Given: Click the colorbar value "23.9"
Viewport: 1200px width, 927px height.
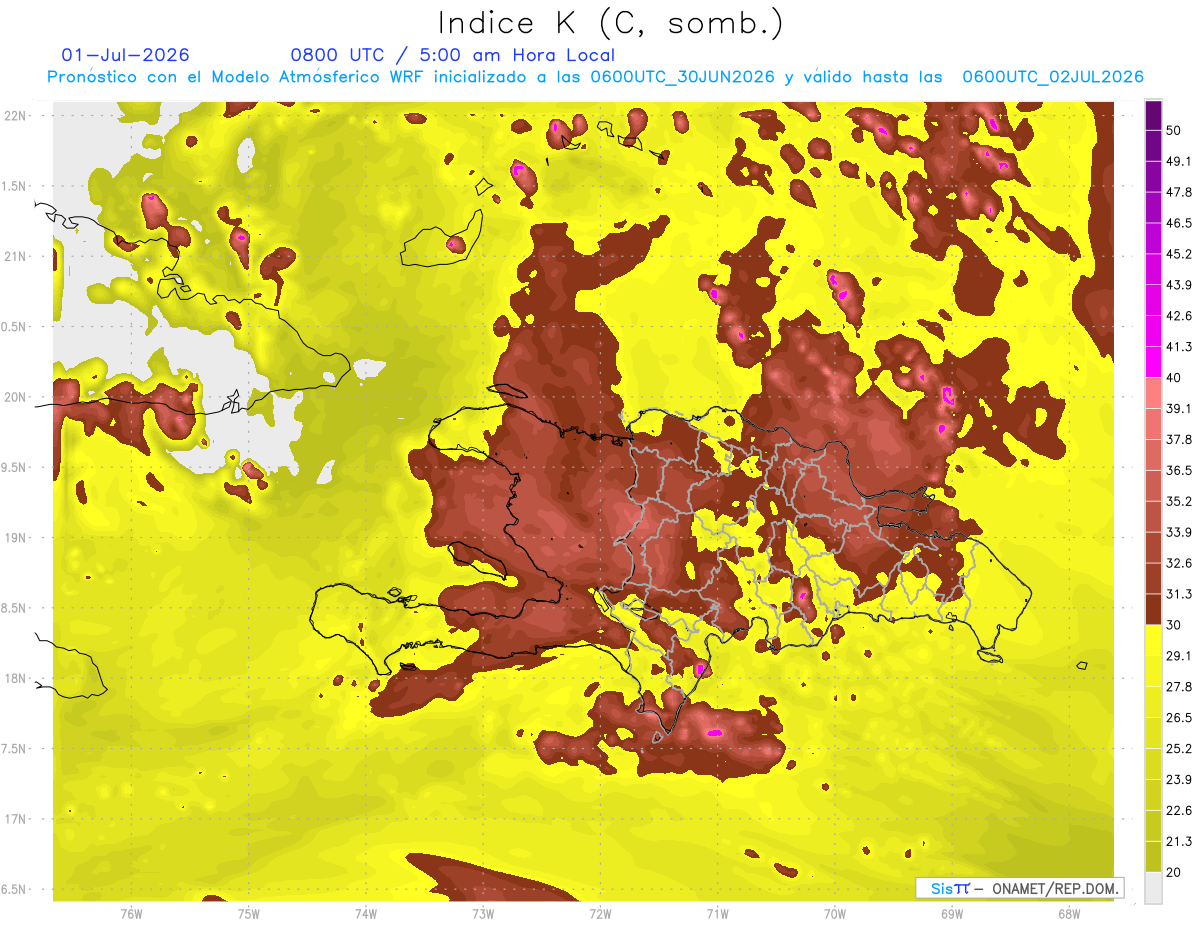Looking at the screenshot, I should 1179,780.
